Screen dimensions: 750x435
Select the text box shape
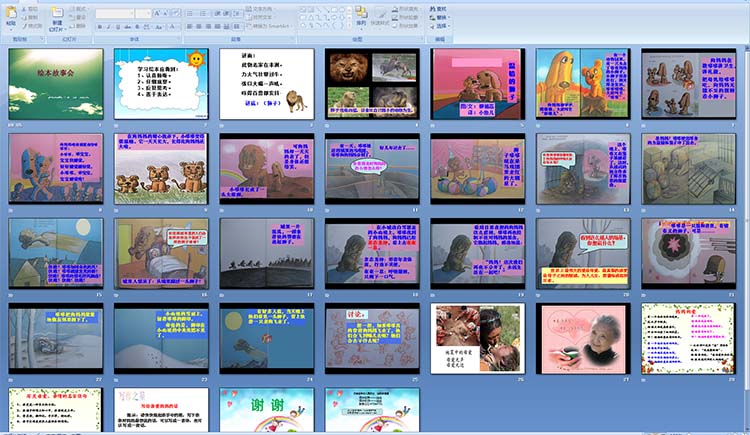click(303, 10)
